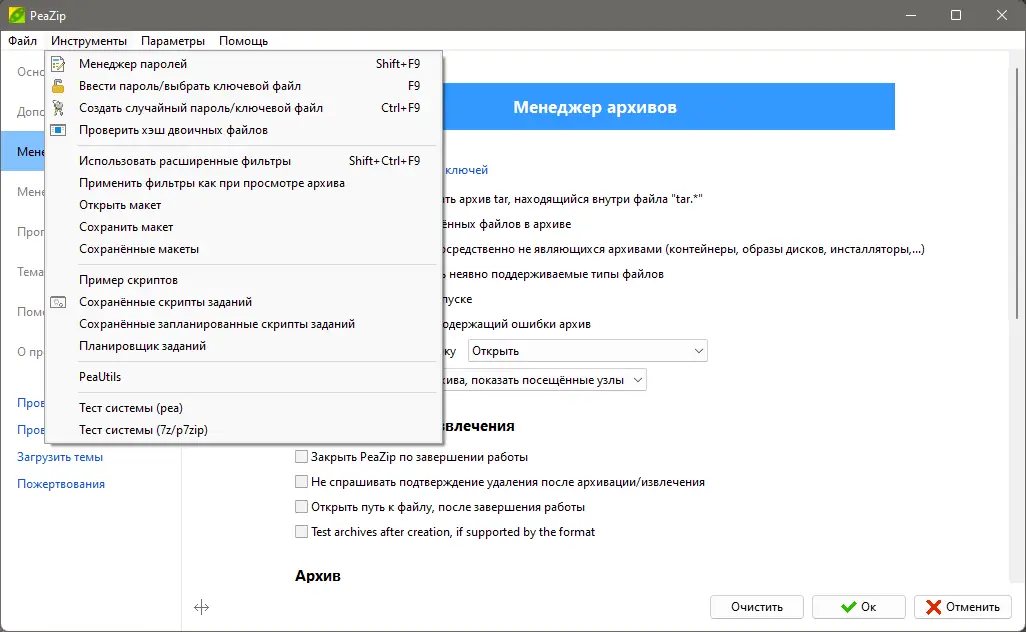The image size is (1026, 632).
Task: Click the green checkmark on Ok button
Action: 849,607
